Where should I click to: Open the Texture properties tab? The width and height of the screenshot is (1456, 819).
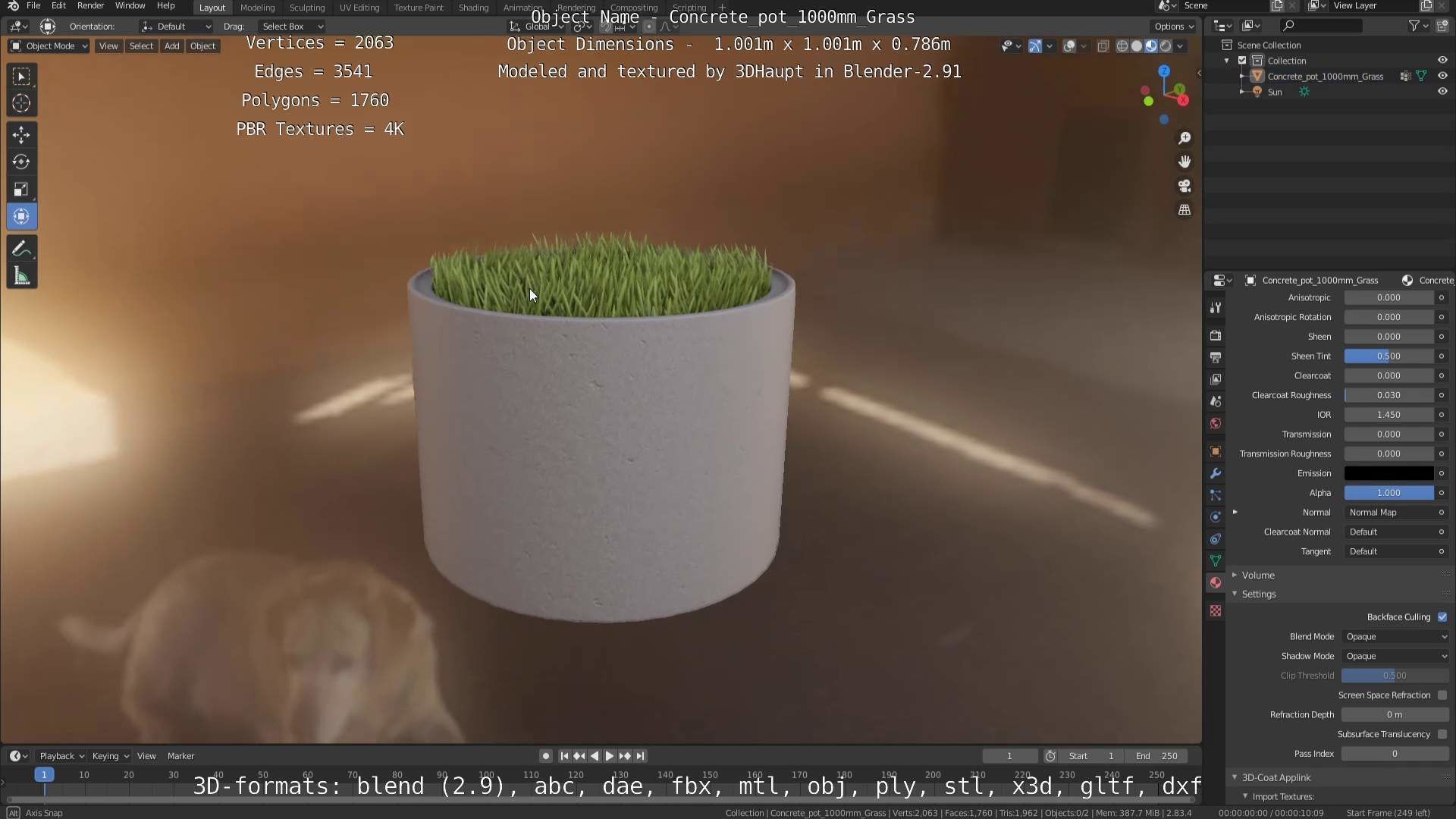click(1216, 610)
